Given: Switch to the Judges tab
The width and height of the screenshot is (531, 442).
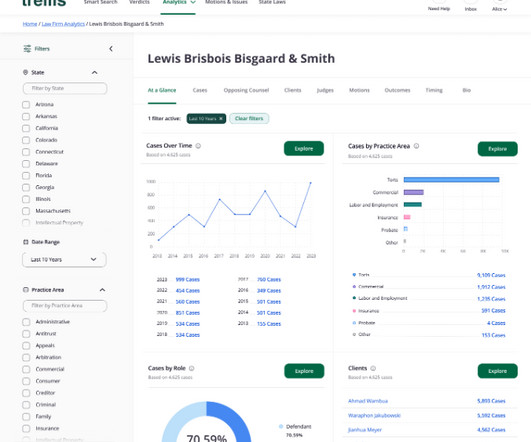Looking at the screenshot, I should (x=325, y=90).
